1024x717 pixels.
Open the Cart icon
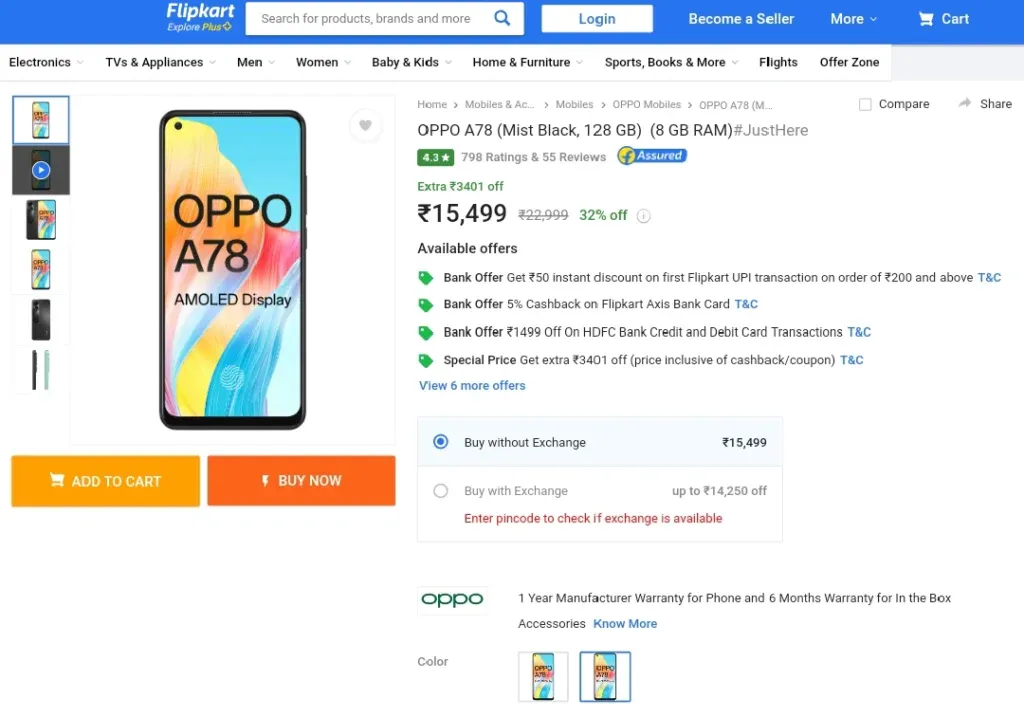point(925,19)
